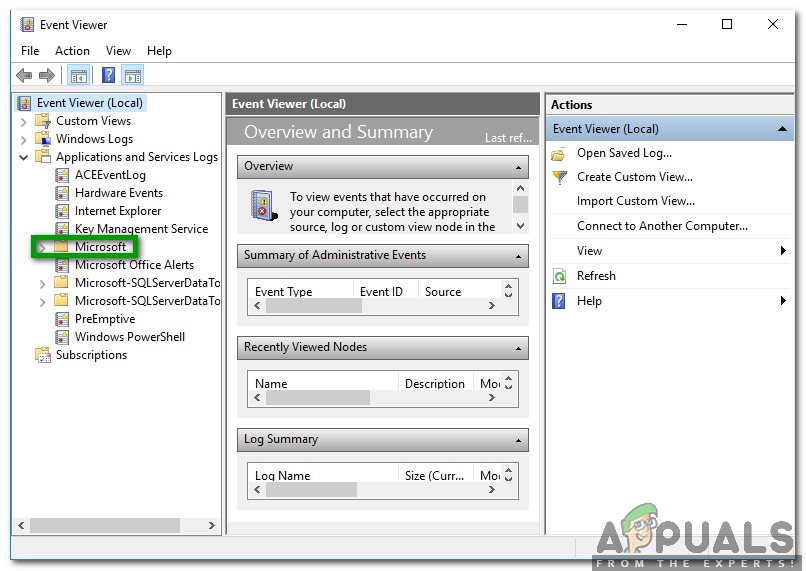The image size is (806, 571).
Task: Click the Overview text scroll up arrow
Action: pos(520,188)
